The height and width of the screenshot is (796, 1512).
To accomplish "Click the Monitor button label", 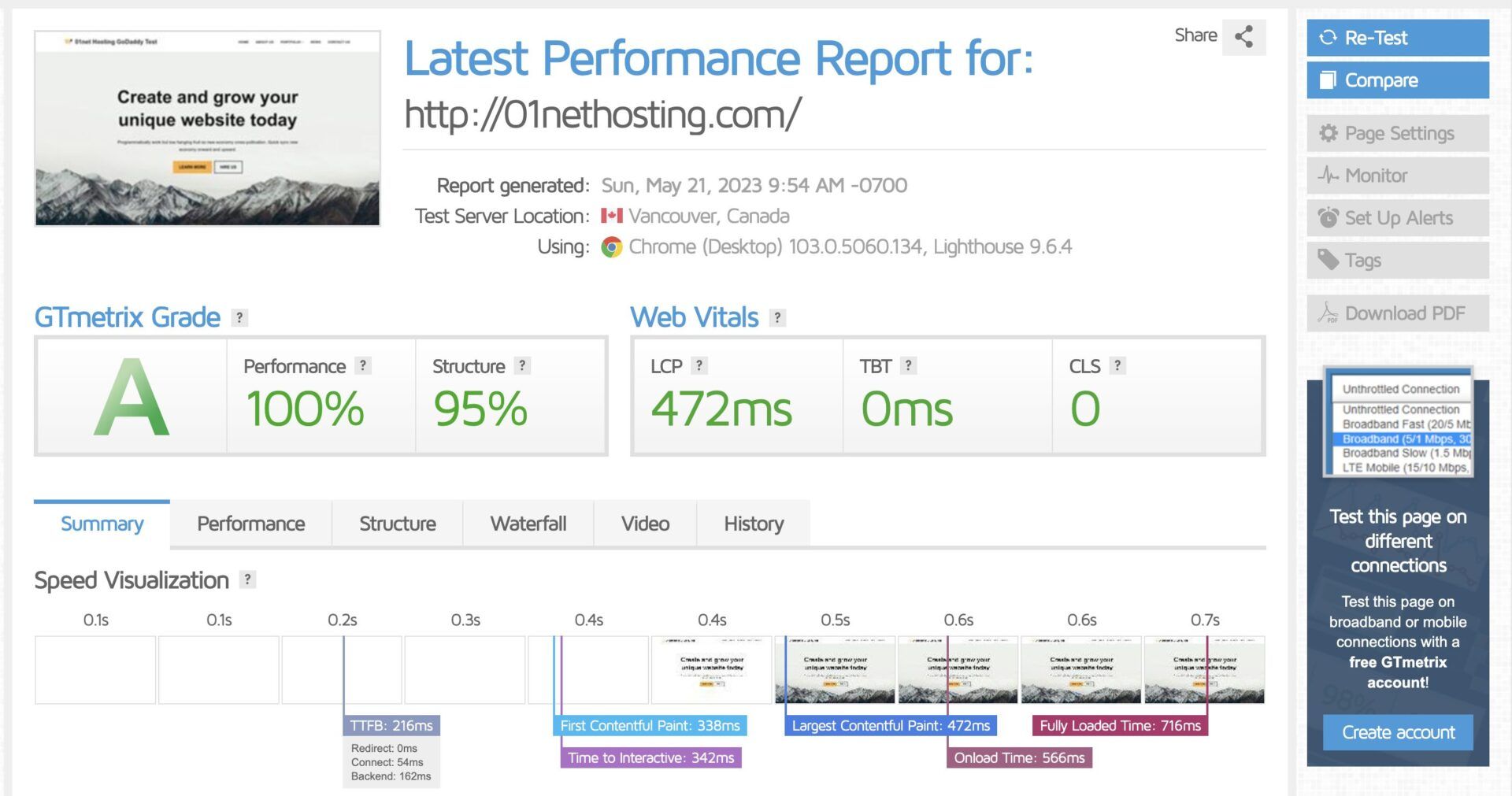I will point(1376,176).
